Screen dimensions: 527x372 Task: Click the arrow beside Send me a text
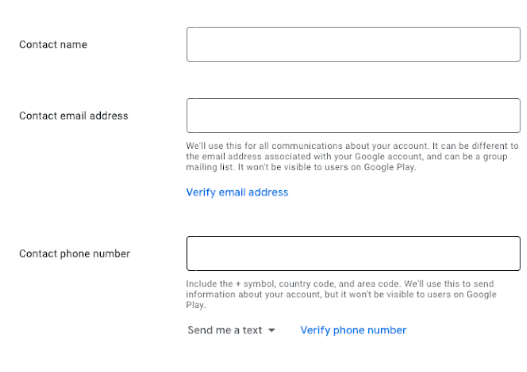tap(272, 330)
